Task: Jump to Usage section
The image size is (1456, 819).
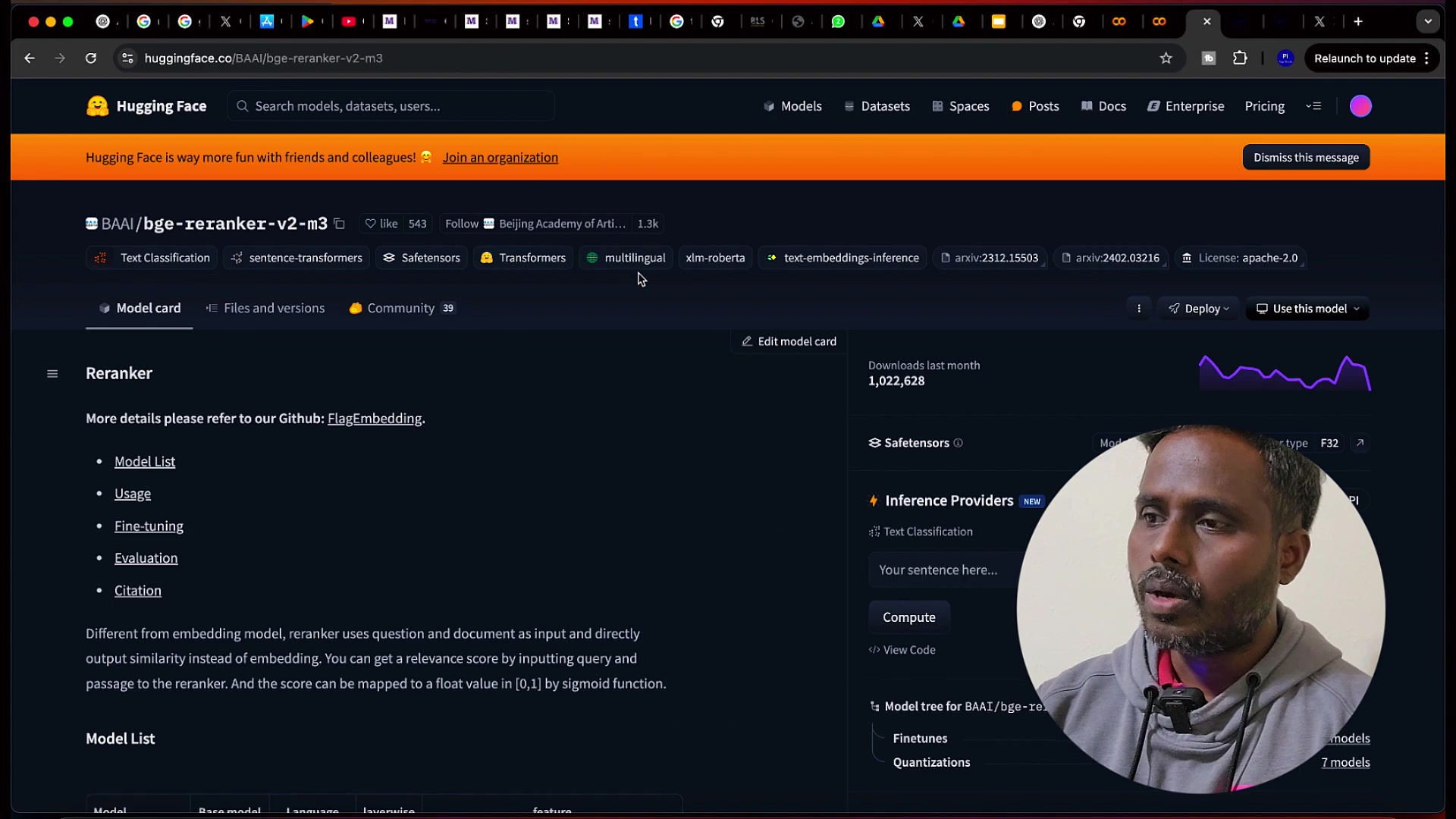Action: click(133, 494)
